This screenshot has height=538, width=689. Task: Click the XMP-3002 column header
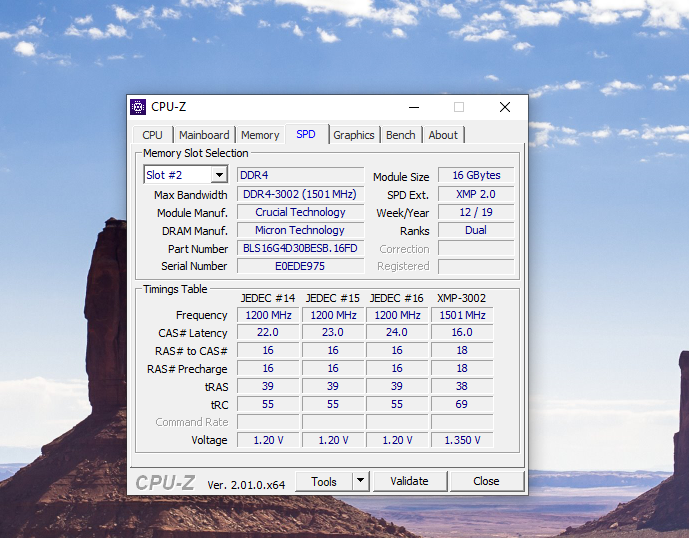(461, 298)
